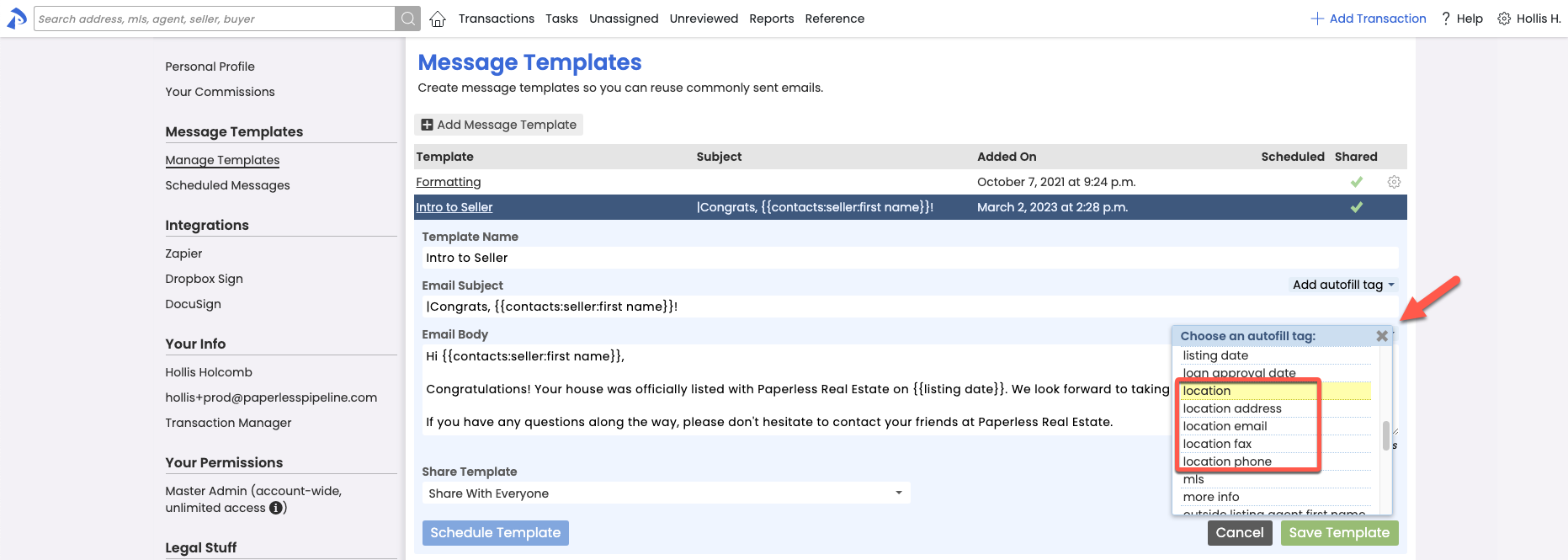Open the Help question mark menu
Viewport: 1568px width, 560px height.
1462,19
